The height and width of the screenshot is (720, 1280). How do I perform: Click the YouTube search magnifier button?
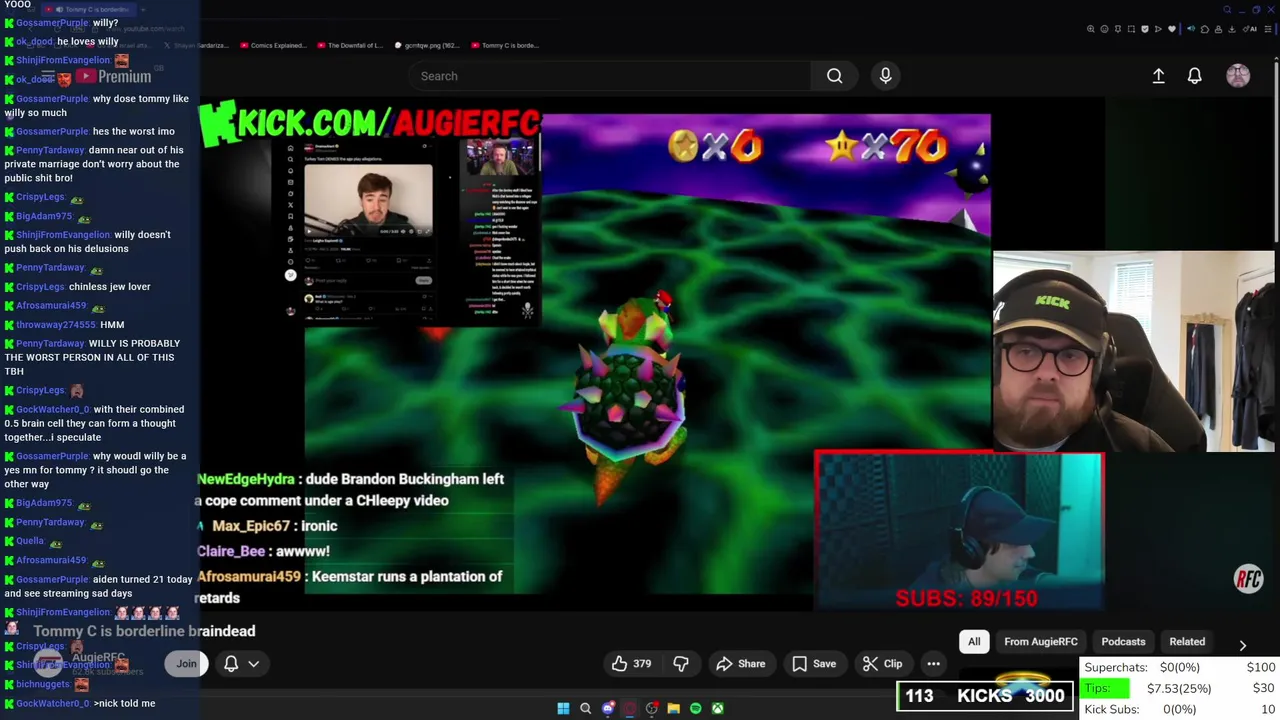(834, 76)
